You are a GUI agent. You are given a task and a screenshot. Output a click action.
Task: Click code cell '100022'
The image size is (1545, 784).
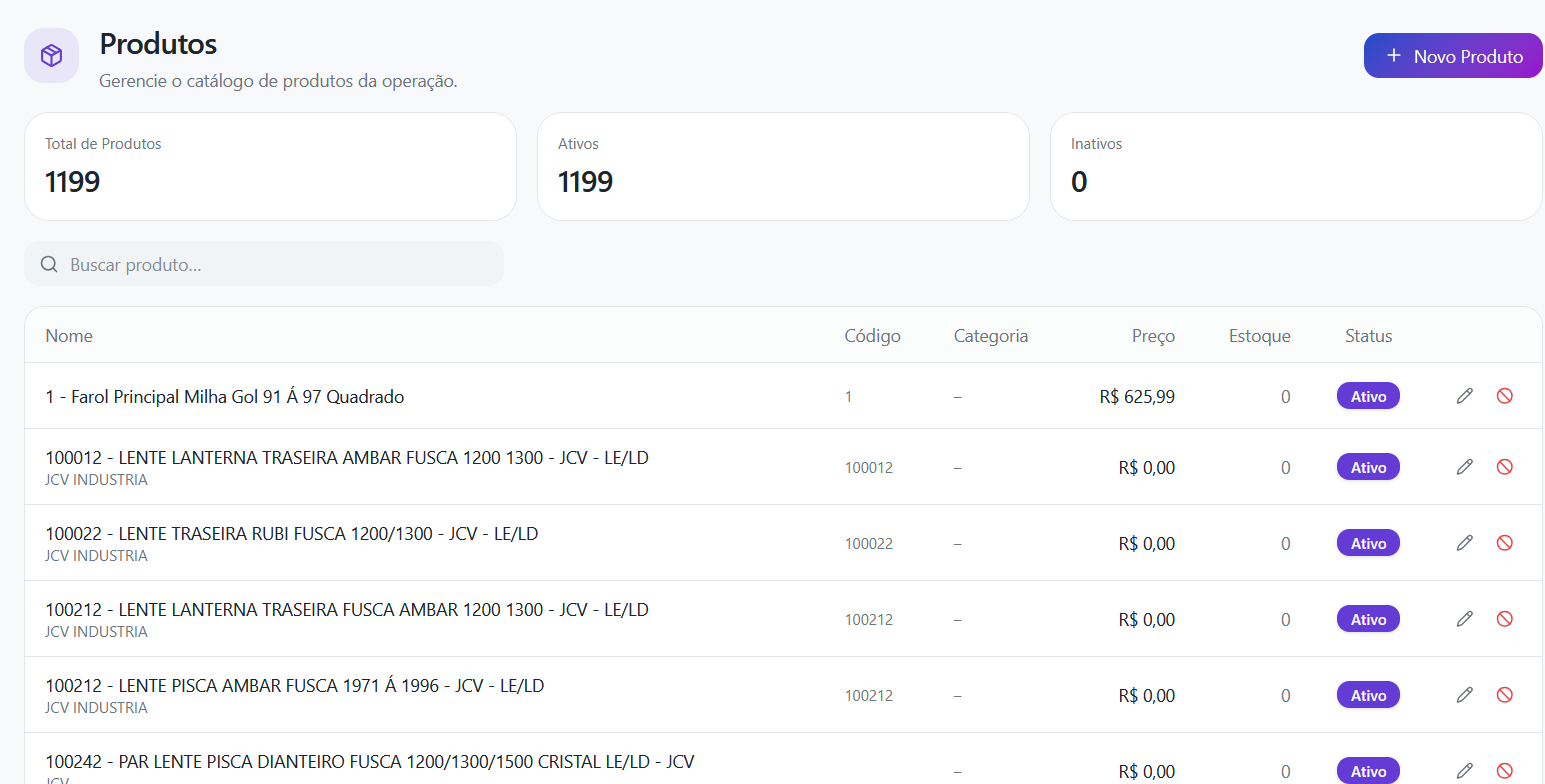click(x=869, y=544)
